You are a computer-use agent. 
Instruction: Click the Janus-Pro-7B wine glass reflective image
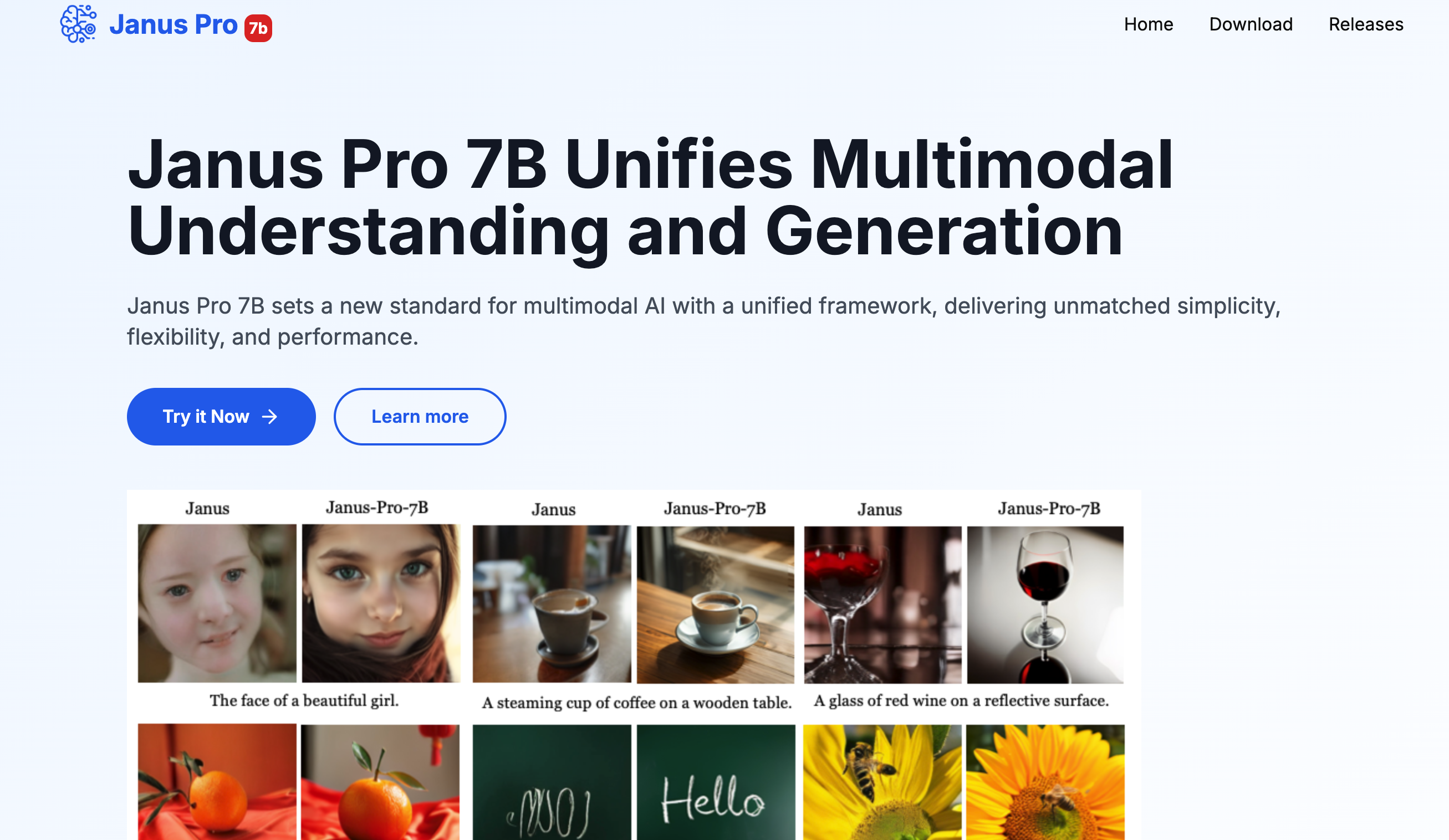(x=1045, y=605)
